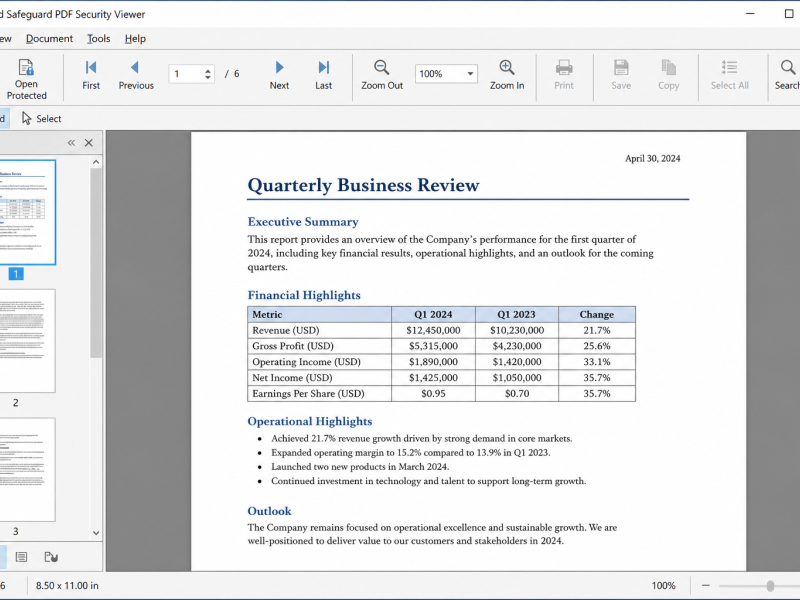Open the Document menu
This screenshot has height=600, width=800.
(49, 39)
